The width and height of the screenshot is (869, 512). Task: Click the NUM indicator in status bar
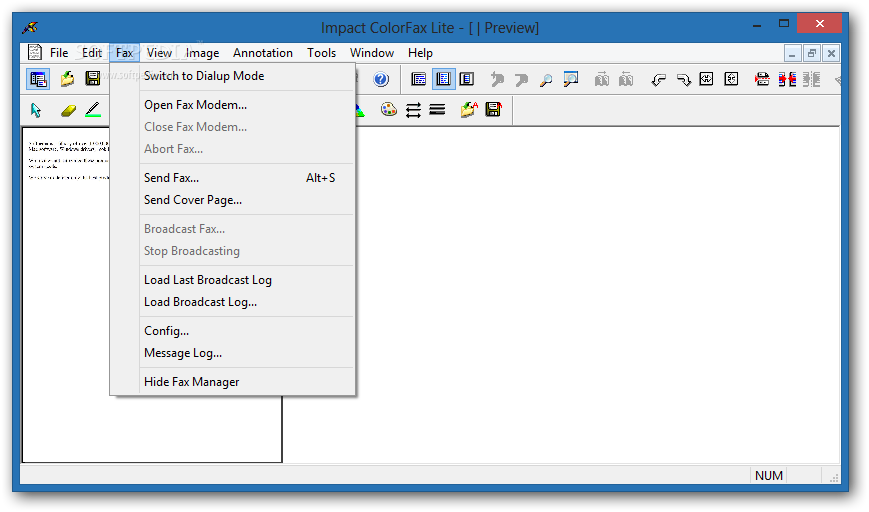point(769,475)
